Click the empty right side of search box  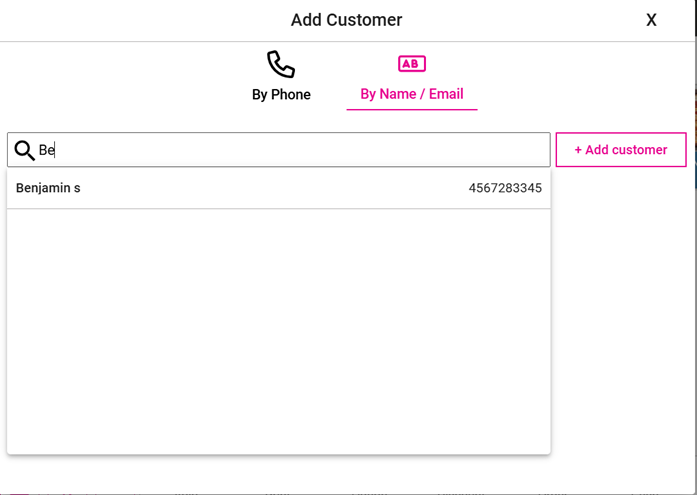[x=450, y=150]
